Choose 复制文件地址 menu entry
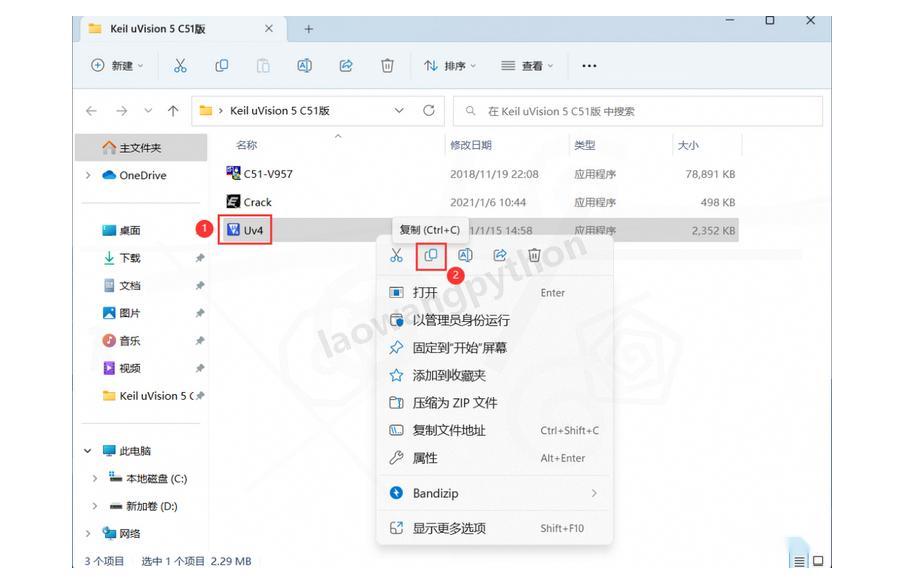The height and width of the screenshot is (585, 905). point(494,430)
